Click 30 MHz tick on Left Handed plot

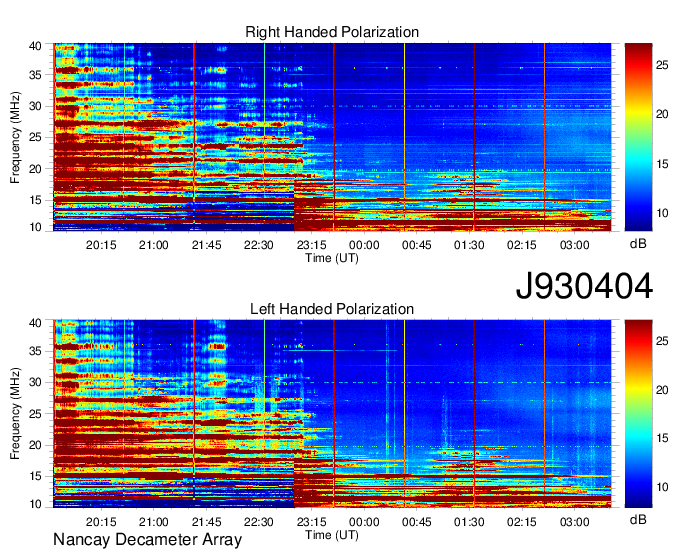[x=35, y=382]
